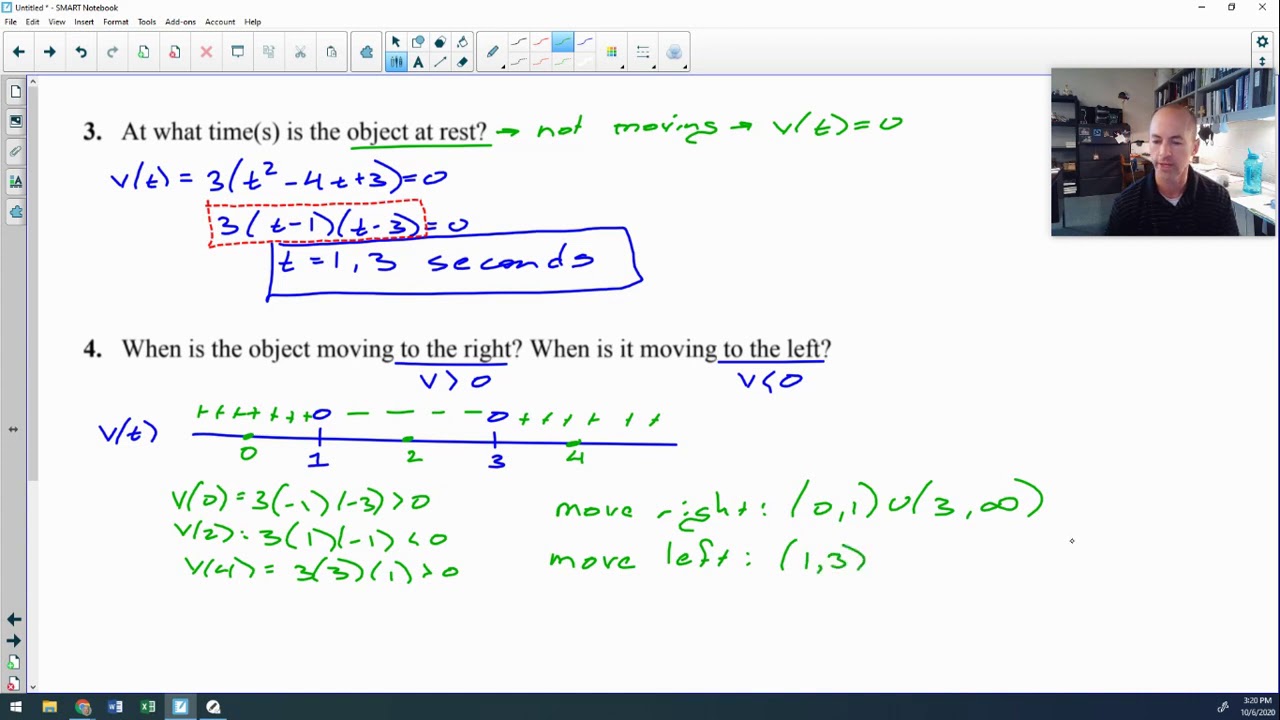
Task: Select the Lines tool
Action: tap(440, 62)
